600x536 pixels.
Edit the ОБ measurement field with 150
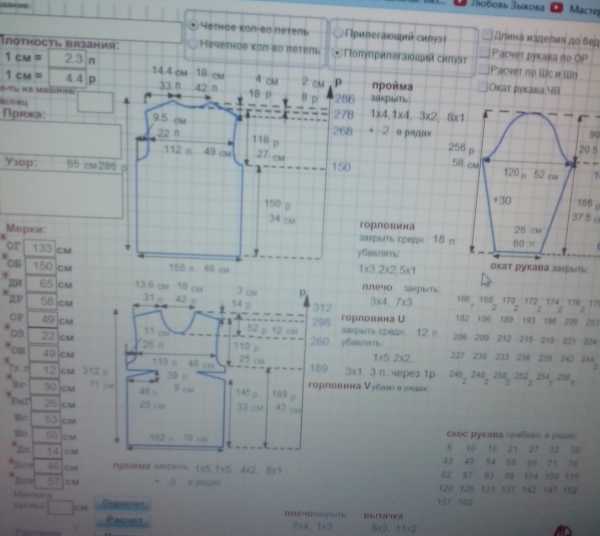(40, 266)
